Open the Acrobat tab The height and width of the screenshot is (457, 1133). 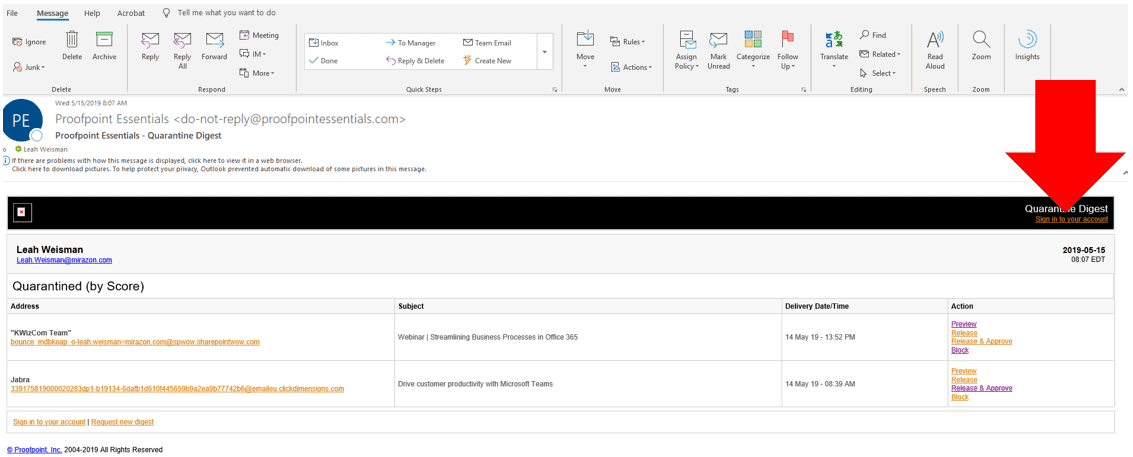tap(130, 13)
